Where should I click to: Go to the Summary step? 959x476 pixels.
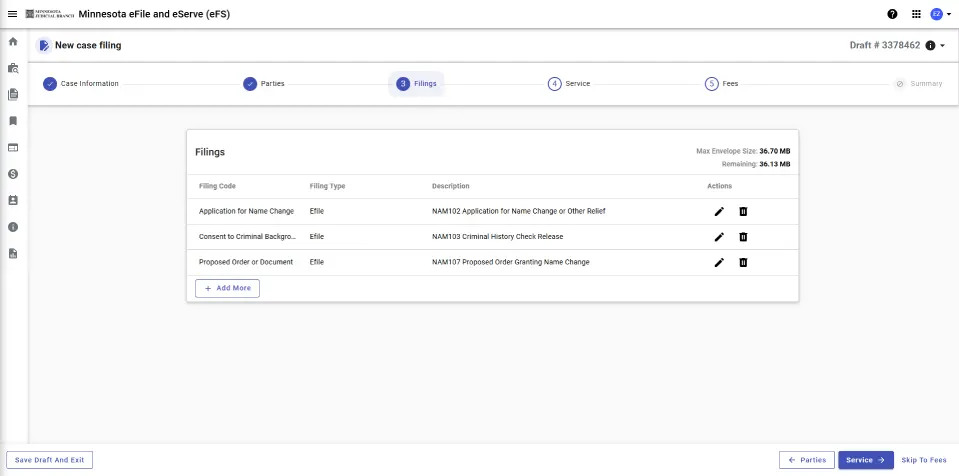pyautogui.click(x=918, y=84)
